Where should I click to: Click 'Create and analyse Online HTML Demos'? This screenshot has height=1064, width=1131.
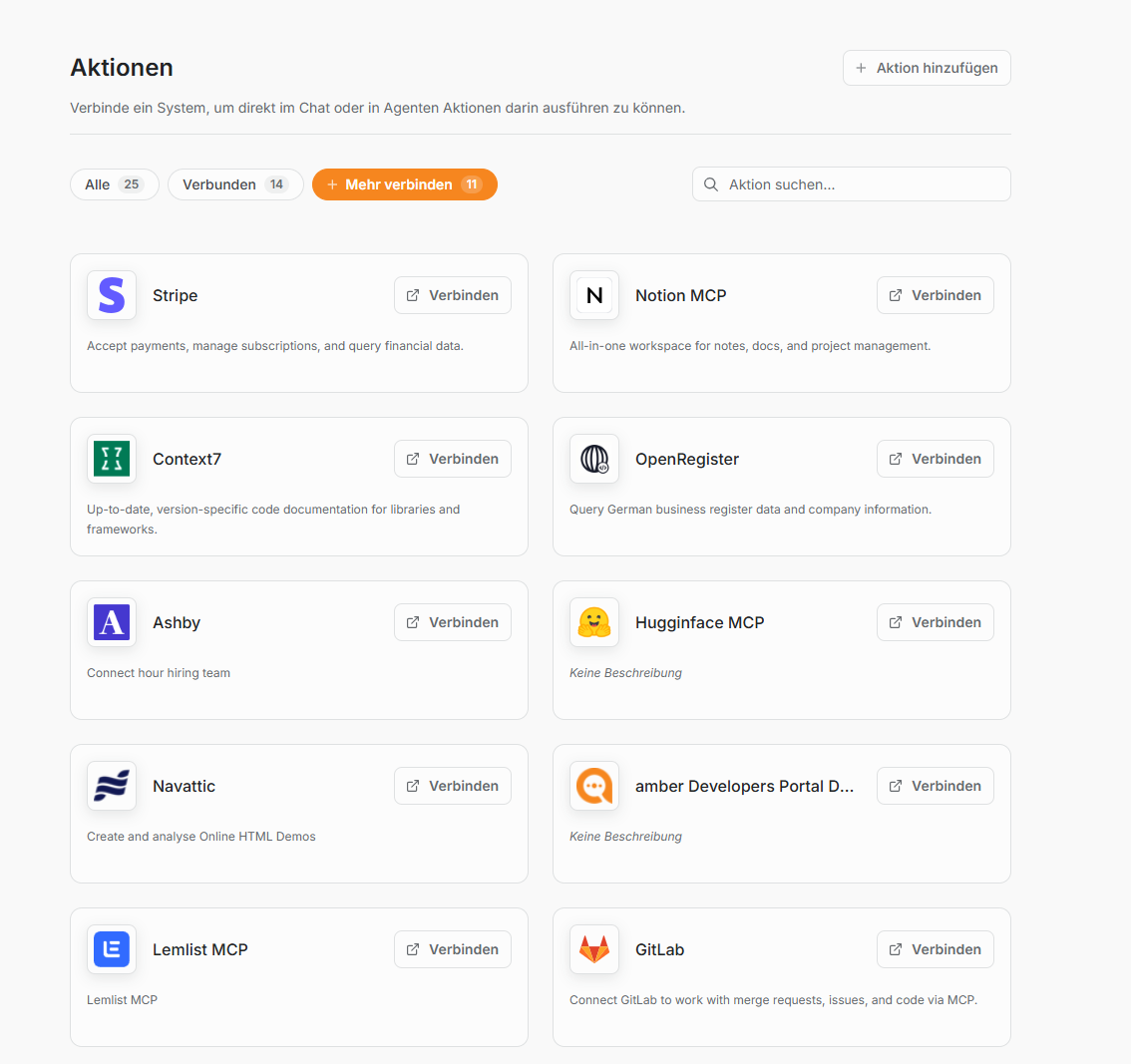click(201, 836)
